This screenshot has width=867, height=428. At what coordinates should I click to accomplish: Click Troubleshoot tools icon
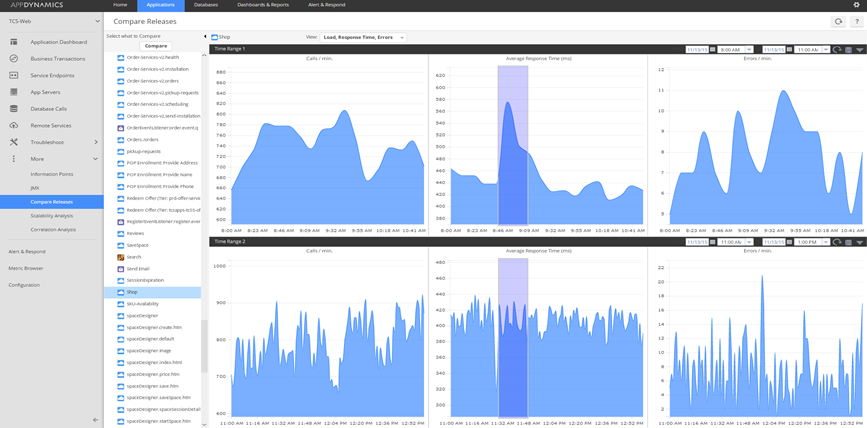[x=14, y=142]
